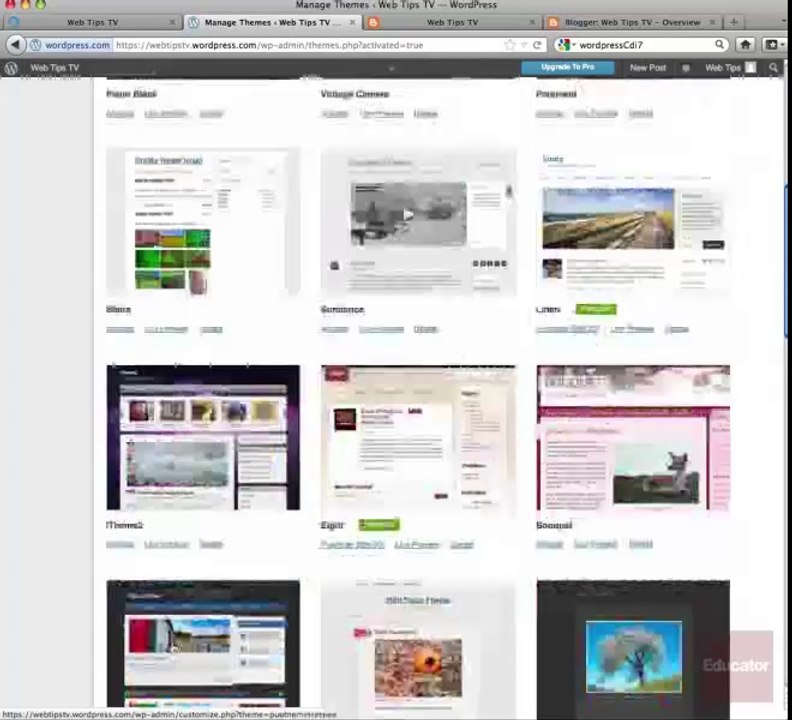Screen dimensions: 792x720
Task: Open a new tab with the plus button
Action: pos(734,22)
